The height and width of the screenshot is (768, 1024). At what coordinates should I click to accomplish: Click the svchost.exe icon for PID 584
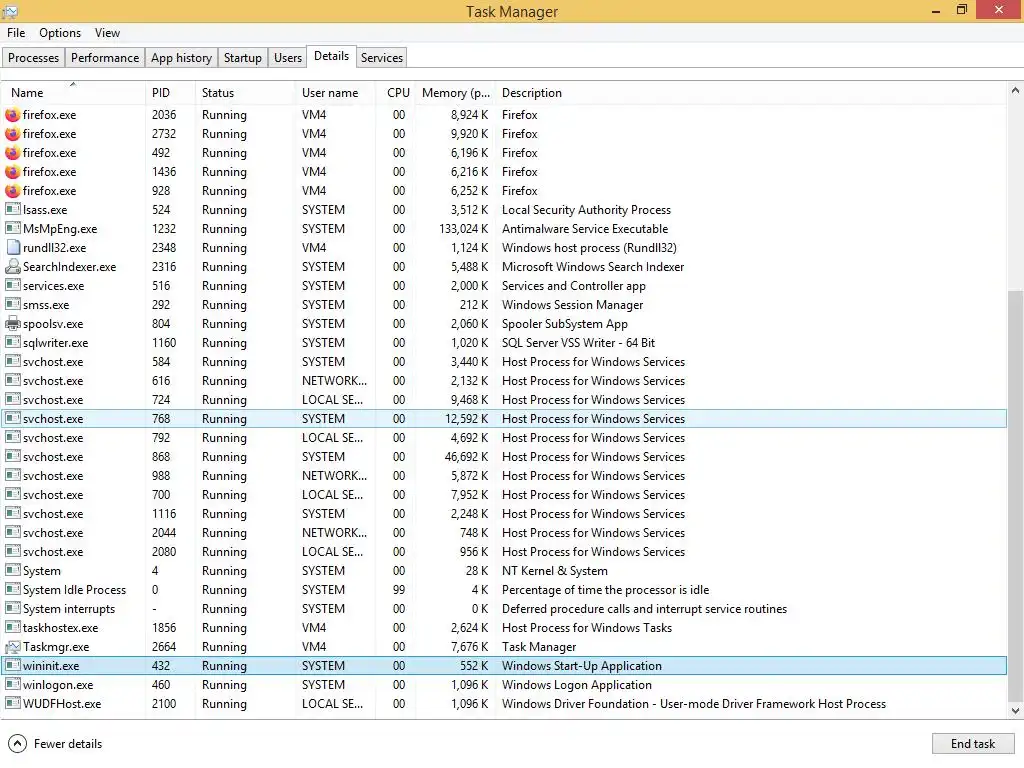(12, 361)
